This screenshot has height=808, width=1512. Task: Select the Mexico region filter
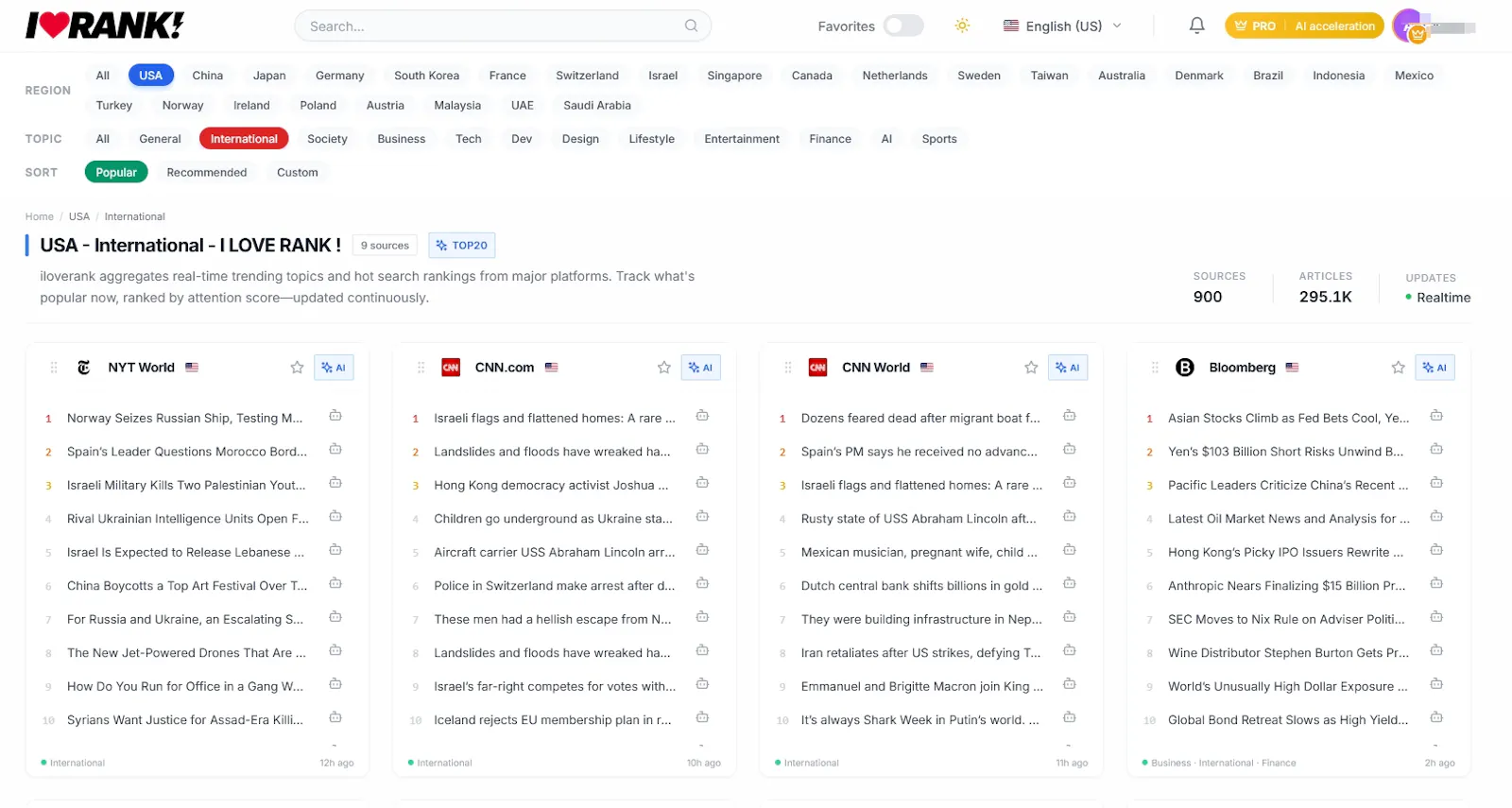point(1415,76)
